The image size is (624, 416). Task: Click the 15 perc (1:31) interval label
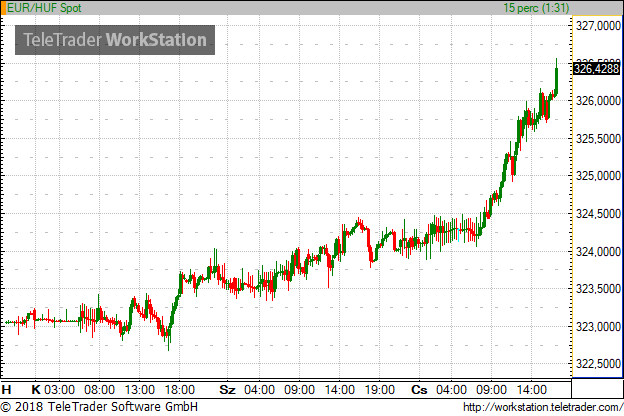(x=536, y=8)
